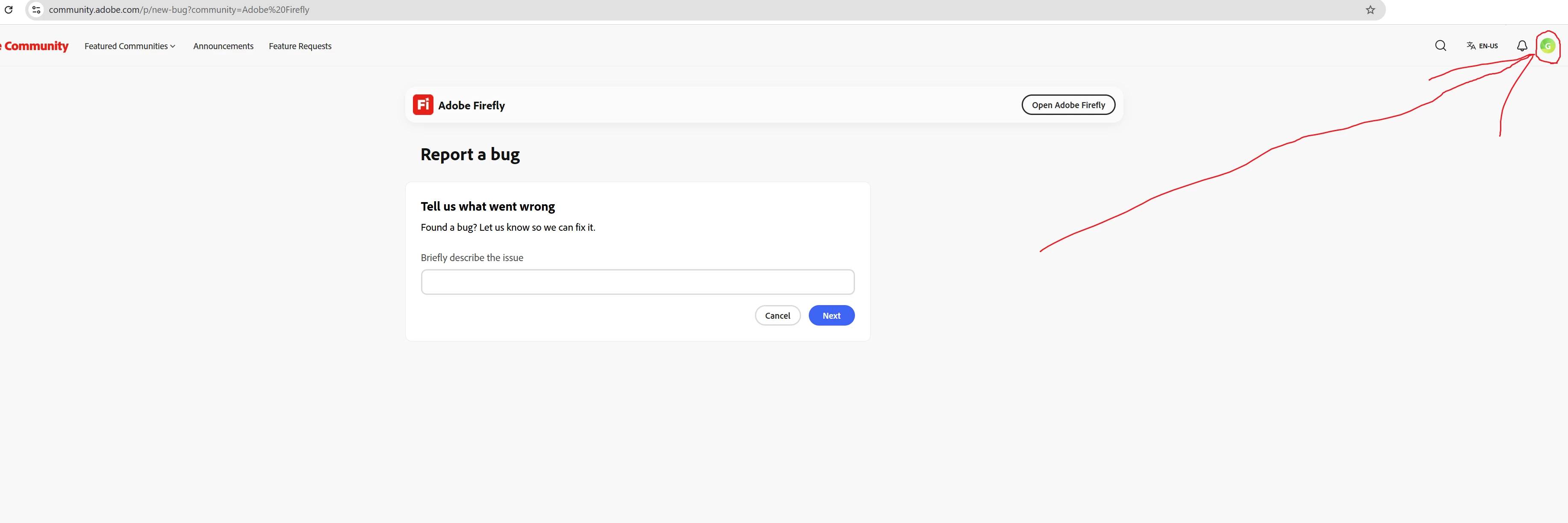Open Feature Requests page
Screen dimensions: 1568x523
coord(300,46)
